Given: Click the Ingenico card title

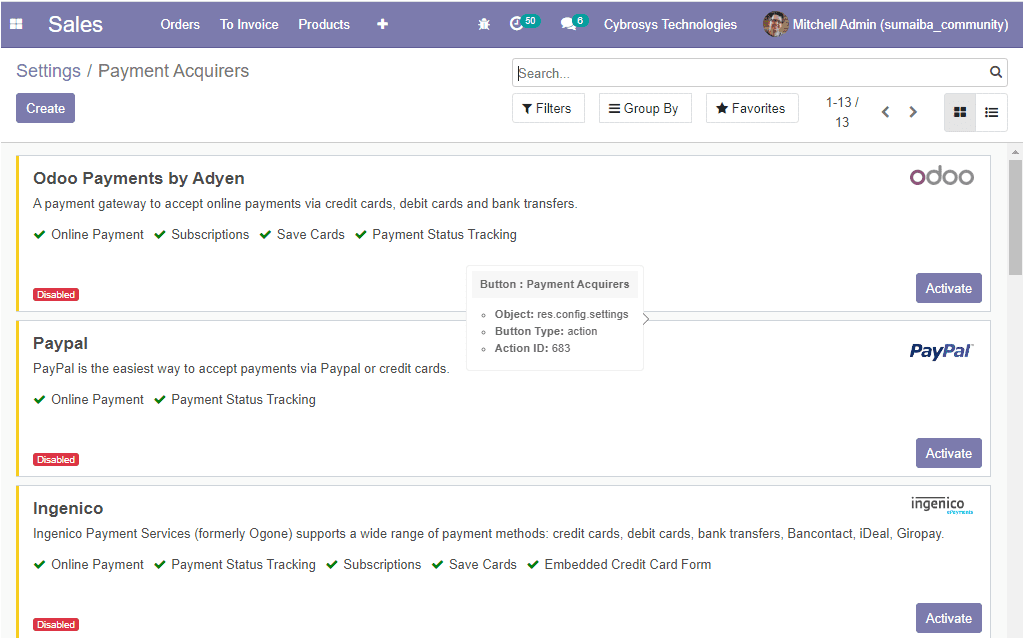Looking at the screenshot, I should tap(68, 508).
